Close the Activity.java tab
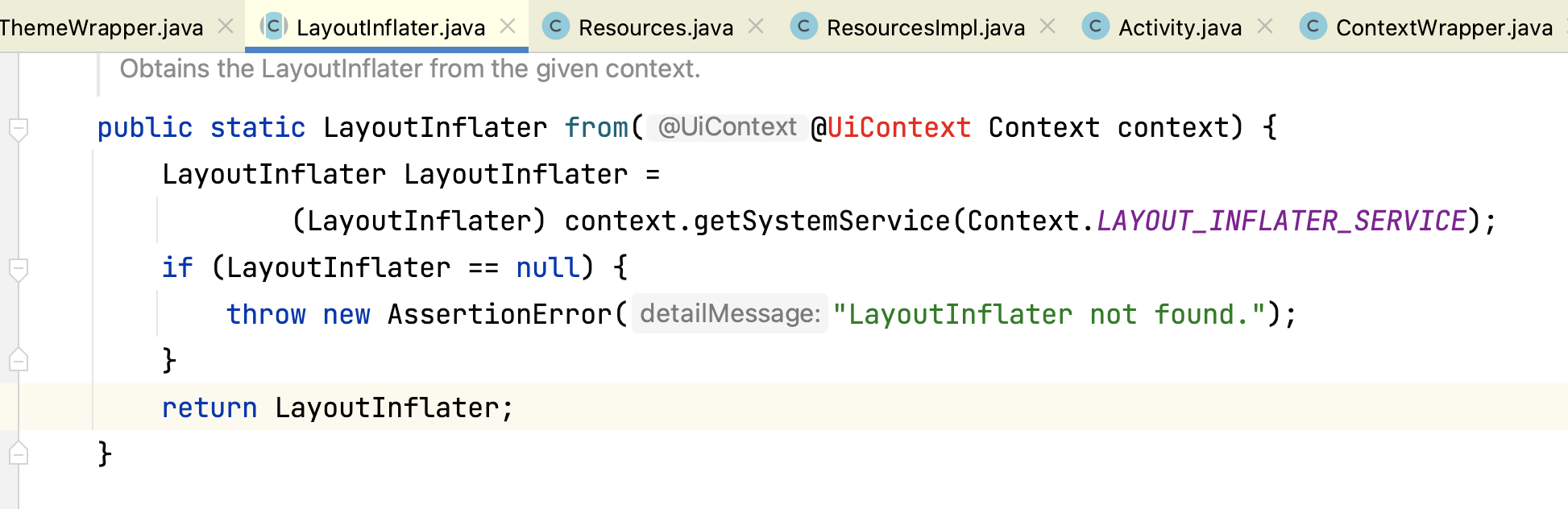This screenshot has height=509, width=1568. [x=1265, y=27]
